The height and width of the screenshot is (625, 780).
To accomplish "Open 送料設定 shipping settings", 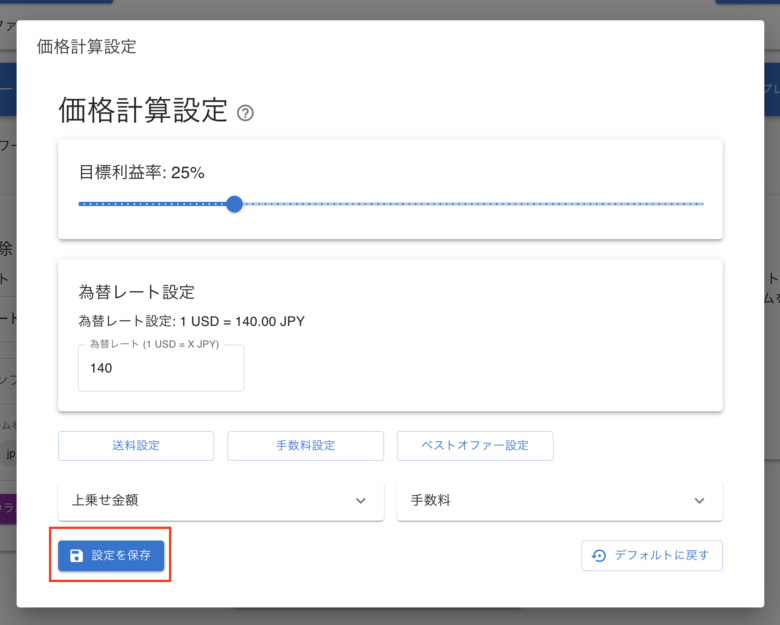I will pyautogui.click(x=136, y=446).
